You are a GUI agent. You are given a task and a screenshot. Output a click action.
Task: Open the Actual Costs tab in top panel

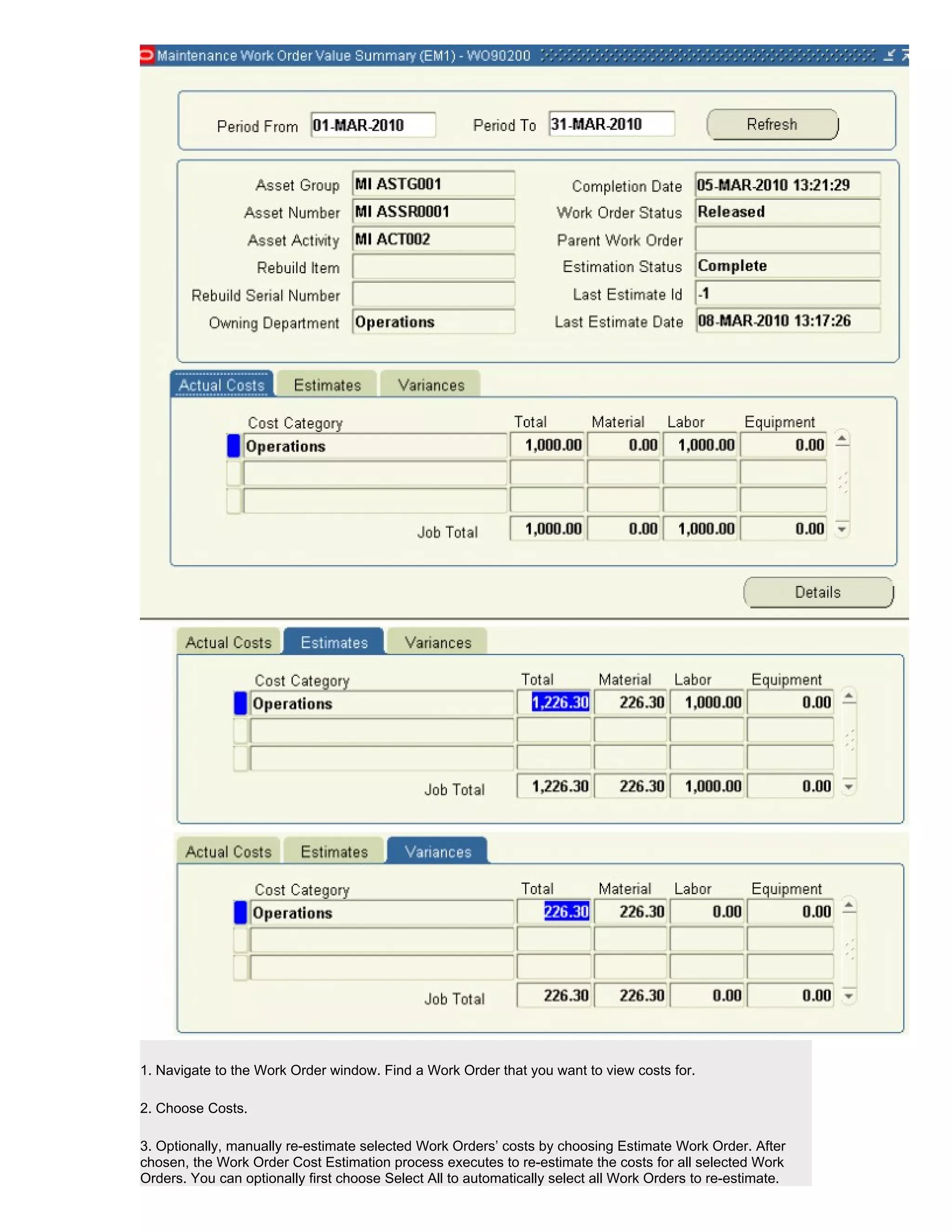coord(222,385)
